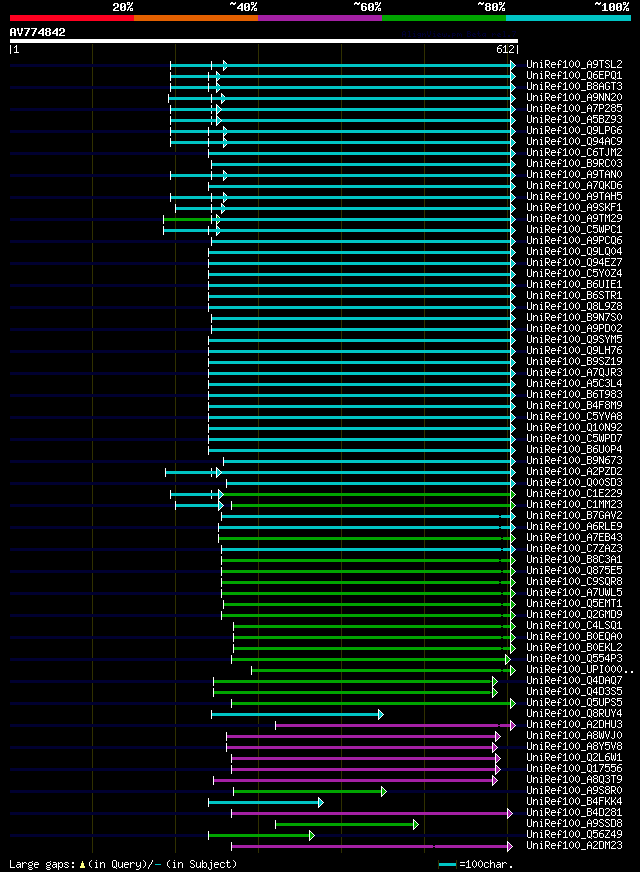
Task: Select the UniRef100_Q17556 label
Action: 574,769
